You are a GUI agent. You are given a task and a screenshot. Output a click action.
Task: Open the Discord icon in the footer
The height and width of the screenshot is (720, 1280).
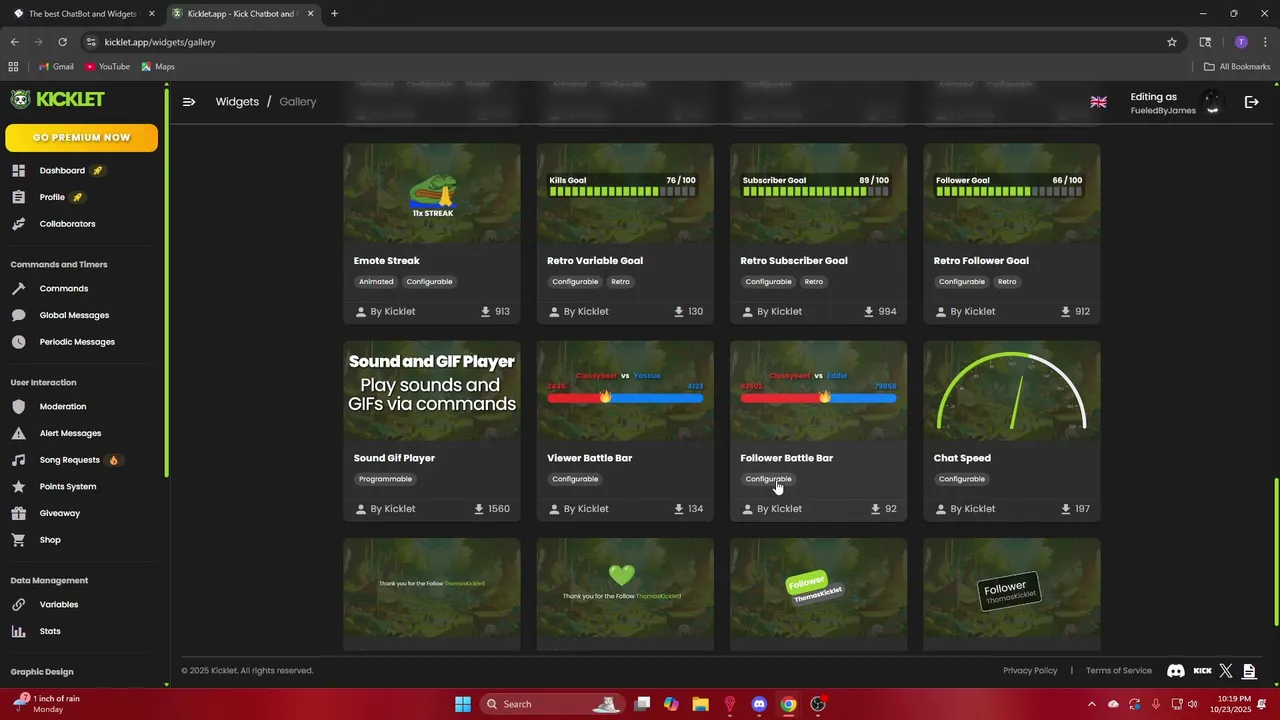(x=1176, y=671)
